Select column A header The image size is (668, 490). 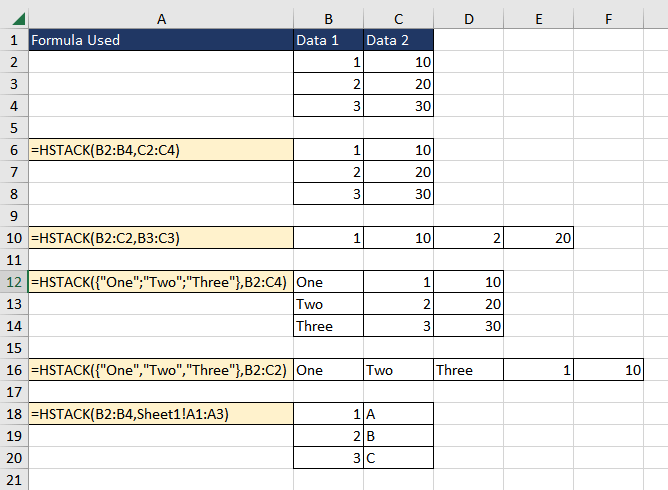coord(161,19)
